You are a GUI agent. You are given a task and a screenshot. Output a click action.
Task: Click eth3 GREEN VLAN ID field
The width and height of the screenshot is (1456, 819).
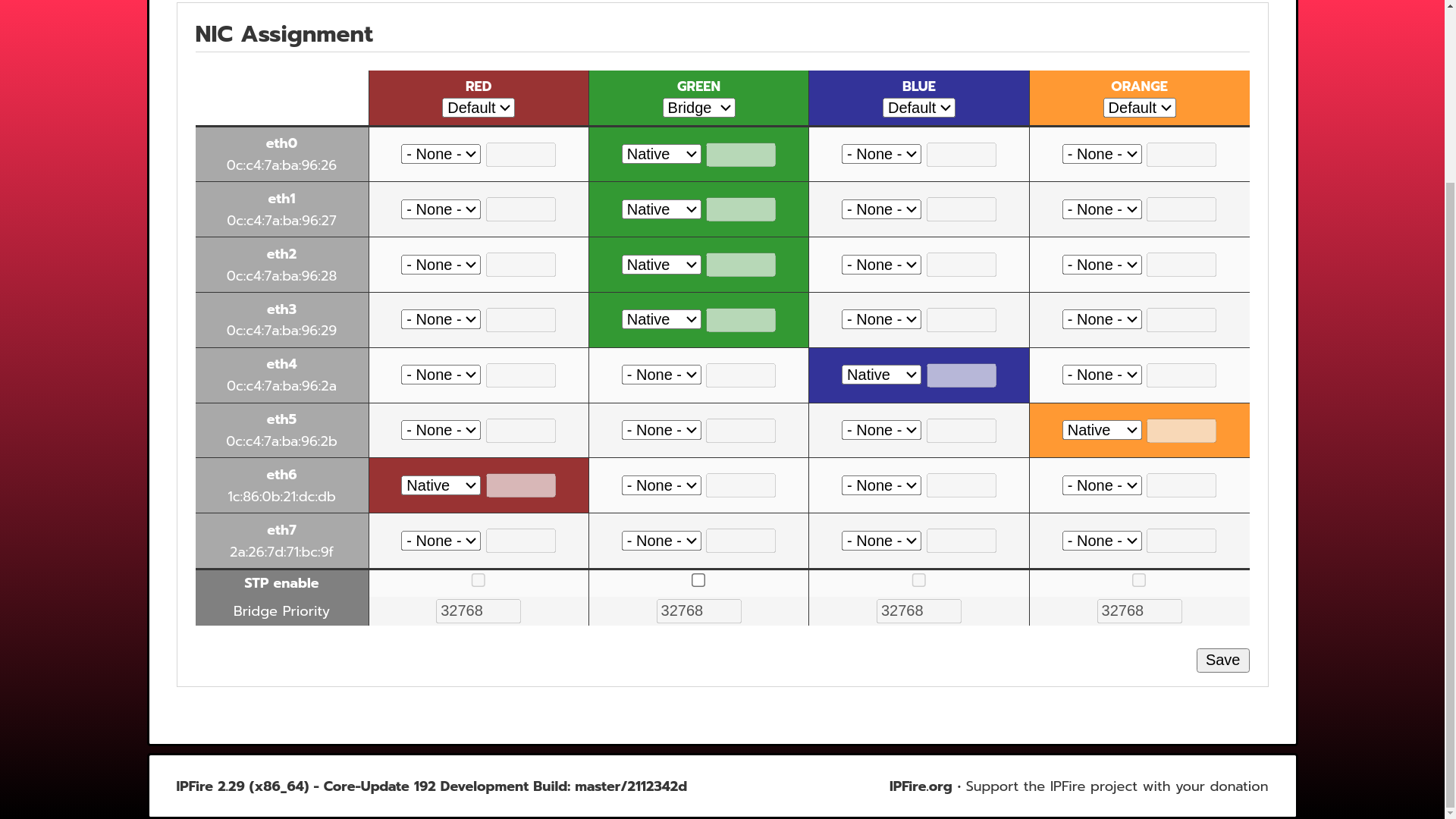click(x=741, y=320)
